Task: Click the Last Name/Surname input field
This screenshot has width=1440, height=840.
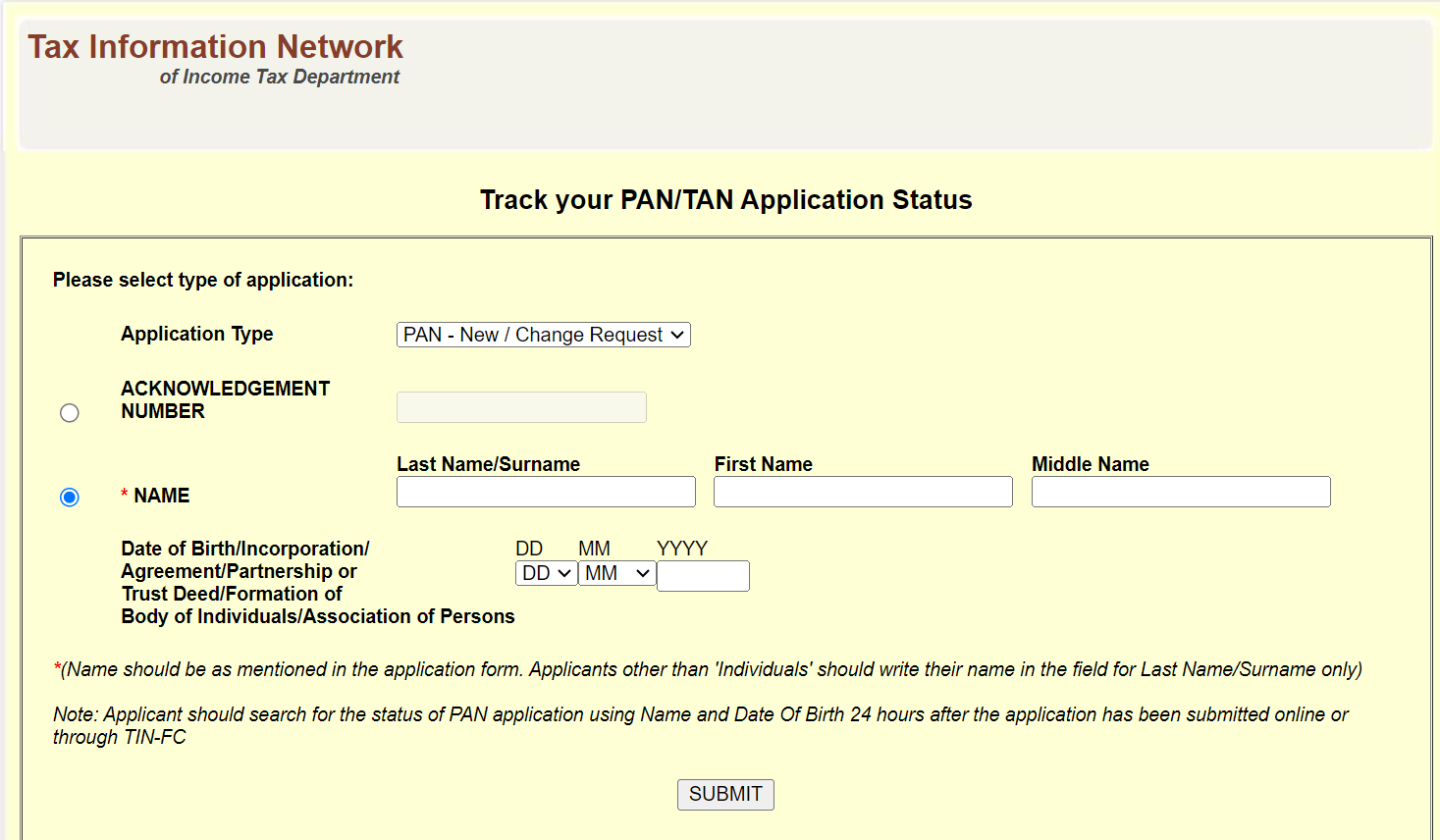Action: 545,491
